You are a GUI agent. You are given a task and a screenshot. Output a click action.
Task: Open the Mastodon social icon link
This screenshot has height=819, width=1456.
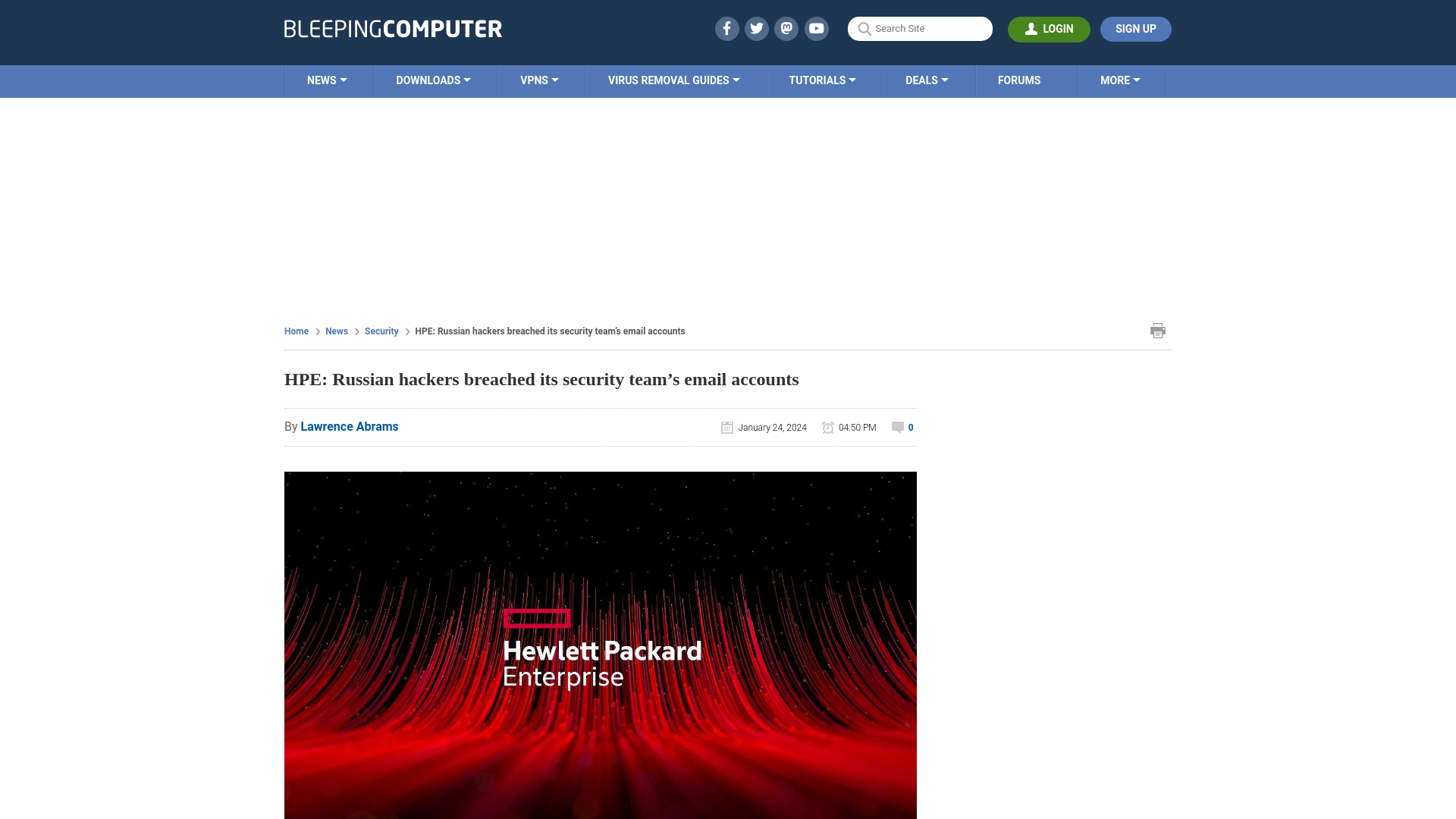click(x=786, y=28)
